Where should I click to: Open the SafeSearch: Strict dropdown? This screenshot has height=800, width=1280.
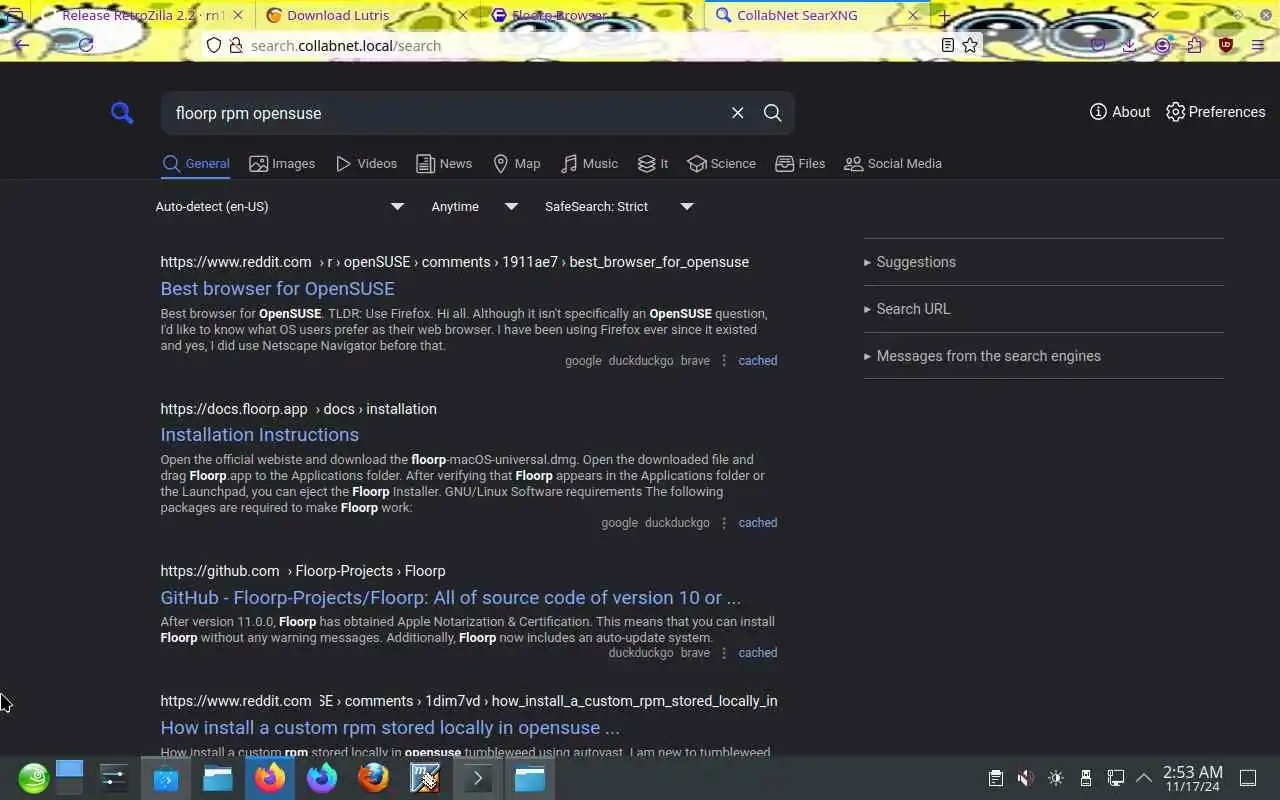tap(619, 207)
